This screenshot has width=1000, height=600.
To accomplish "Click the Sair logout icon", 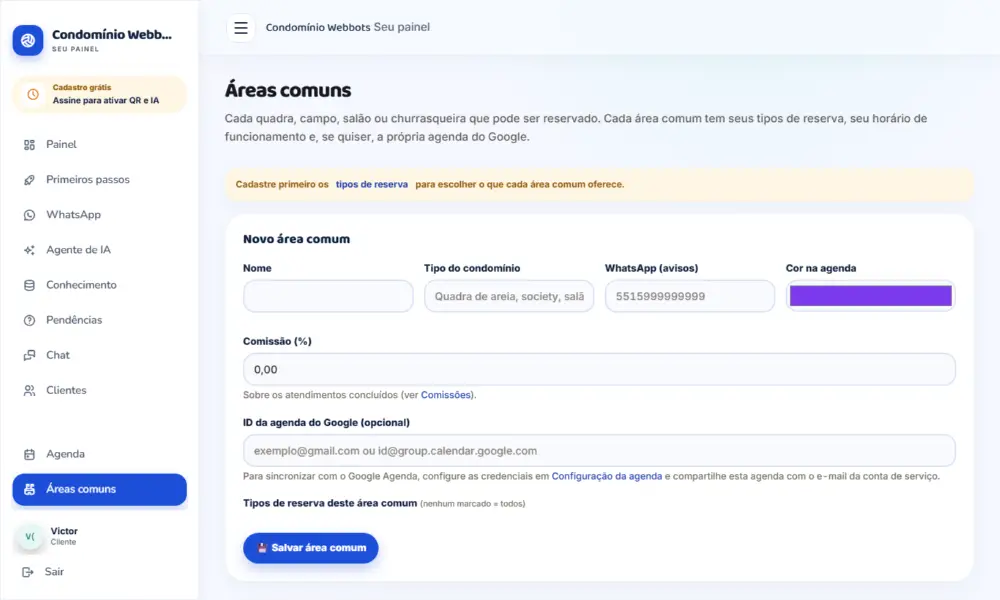I will point(27,572).
